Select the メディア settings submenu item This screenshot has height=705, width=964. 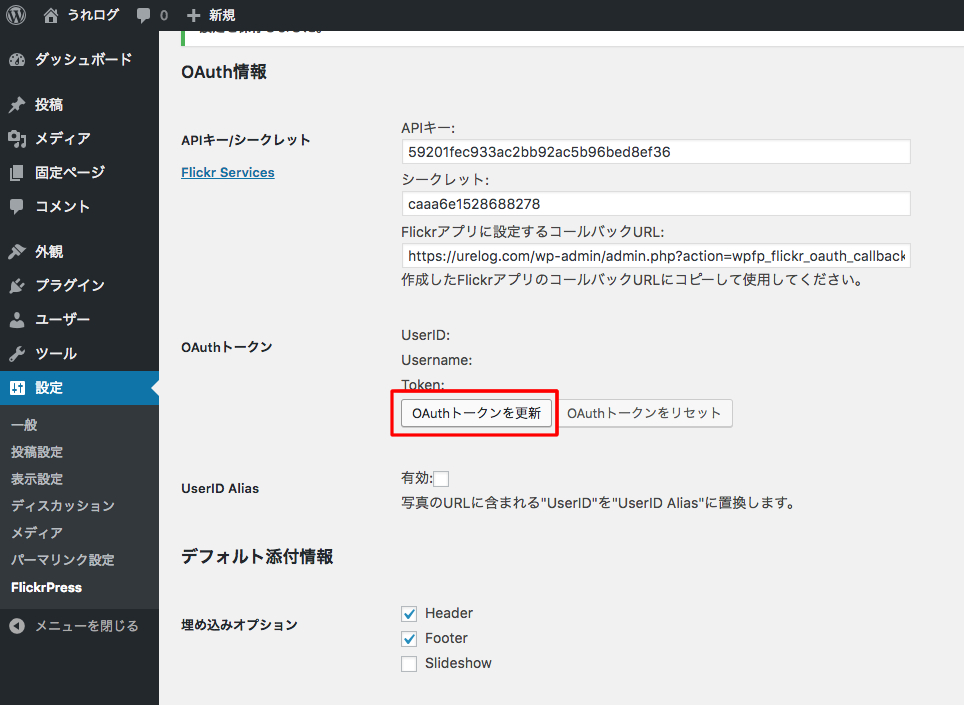pos(37,533)
